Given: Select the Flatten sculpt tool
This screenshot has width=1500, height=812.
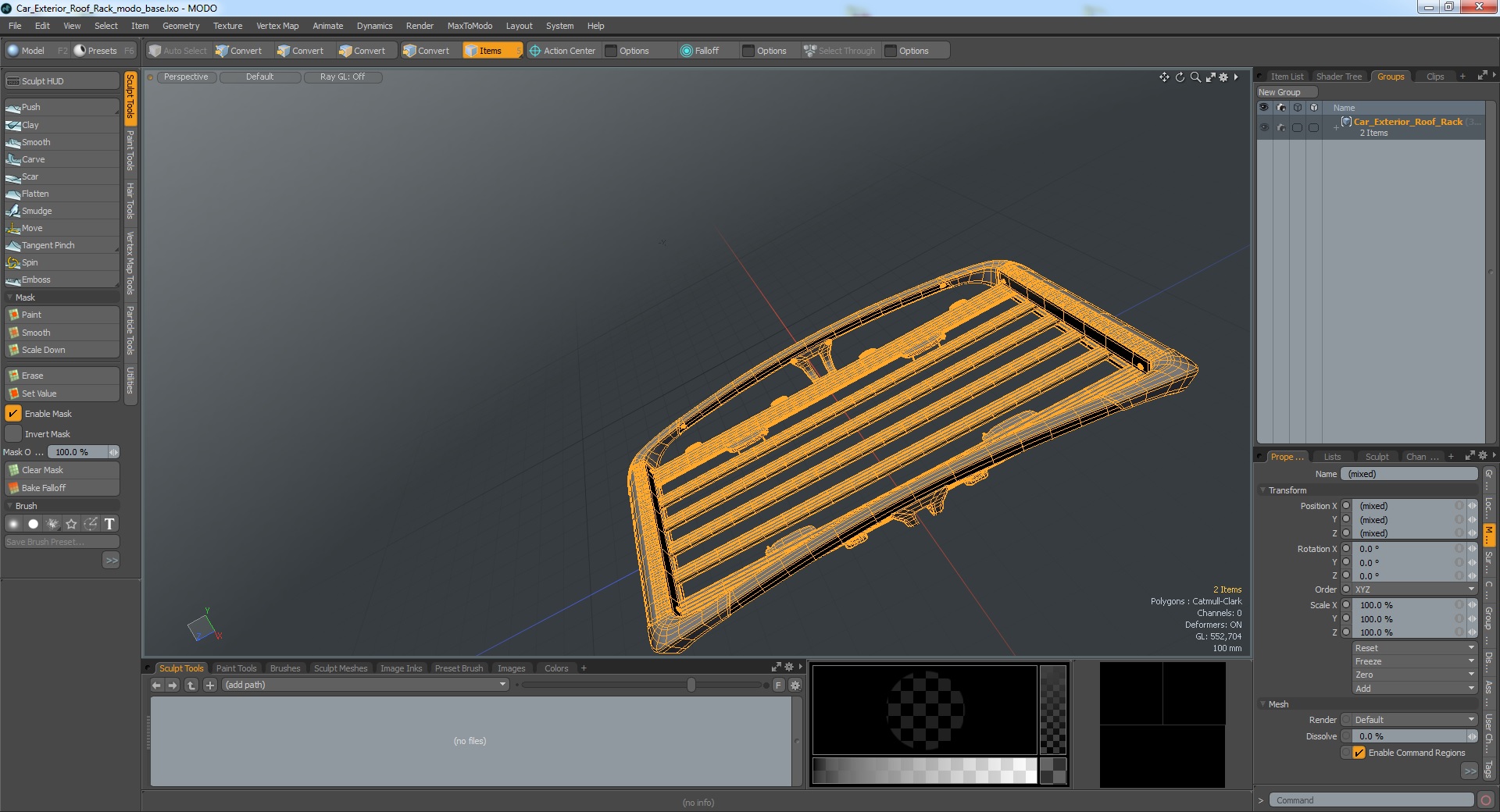Looking at the screenshot, I should coord(62,194).
